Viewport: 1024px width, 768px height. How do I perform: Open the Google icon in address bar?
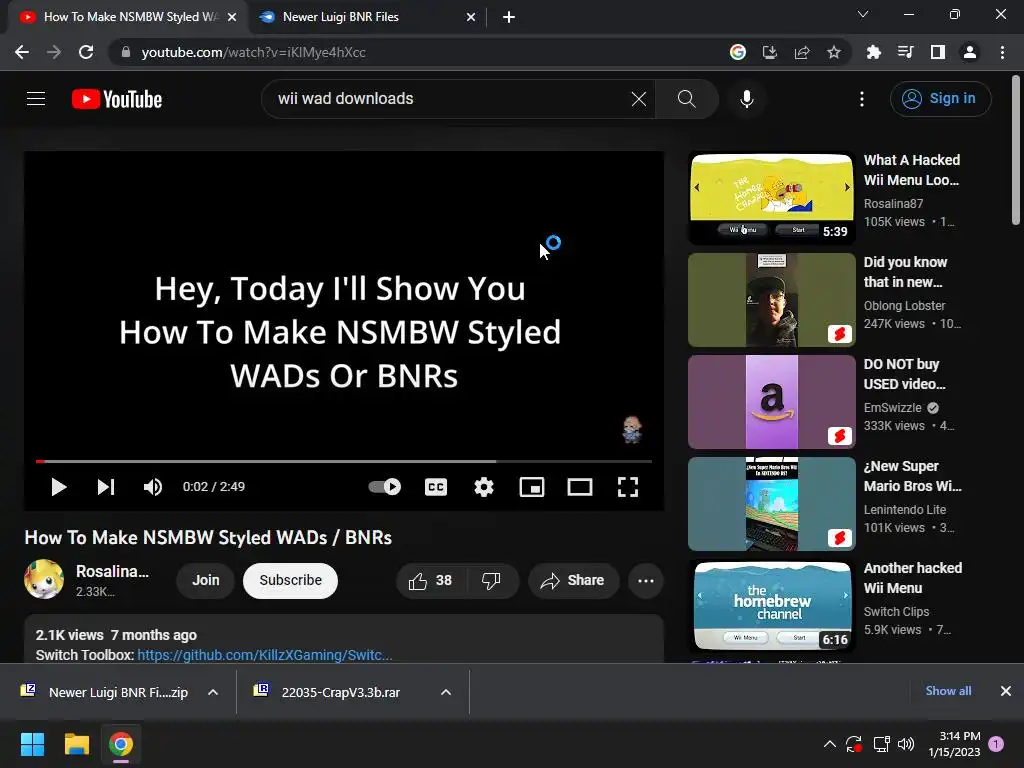[738, 52]
